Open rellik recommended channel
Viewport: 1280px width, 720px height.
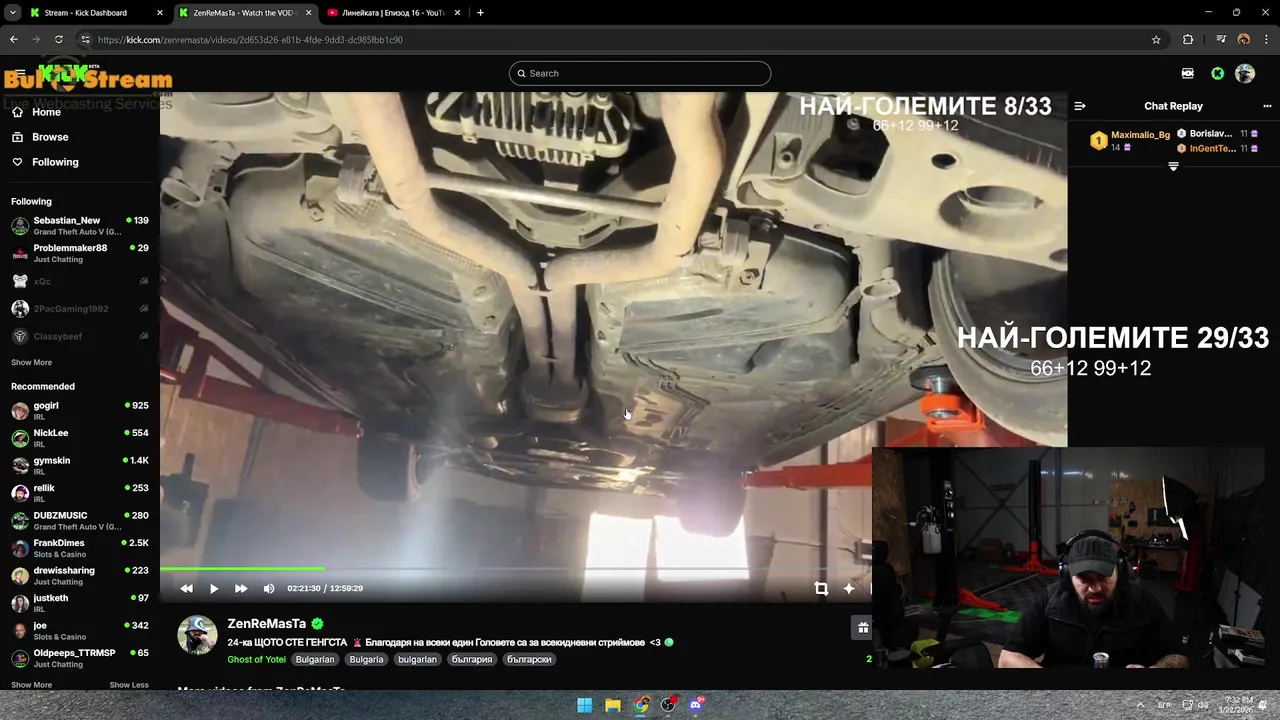(80, 493)
